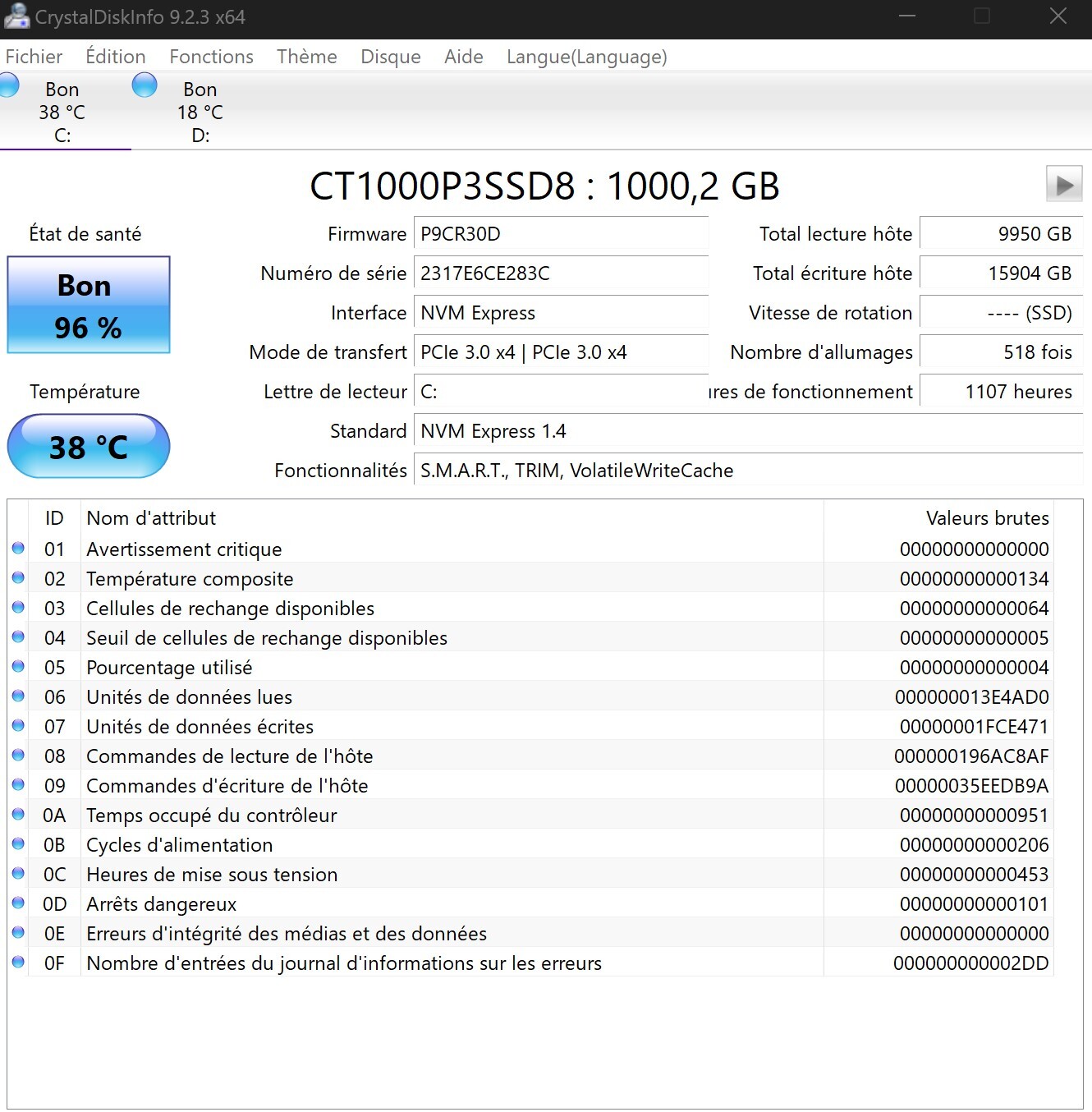Click the serial number field 2317E6CE283C
The image size is (1092, 1112).
pos(561,273)
